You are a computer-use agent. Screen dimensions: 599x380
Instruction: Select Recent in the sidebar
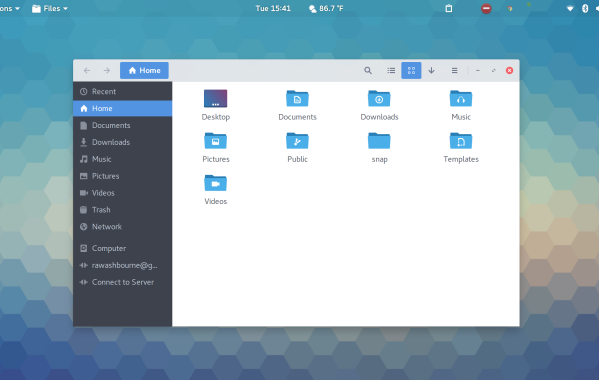[x=122, y=92]
